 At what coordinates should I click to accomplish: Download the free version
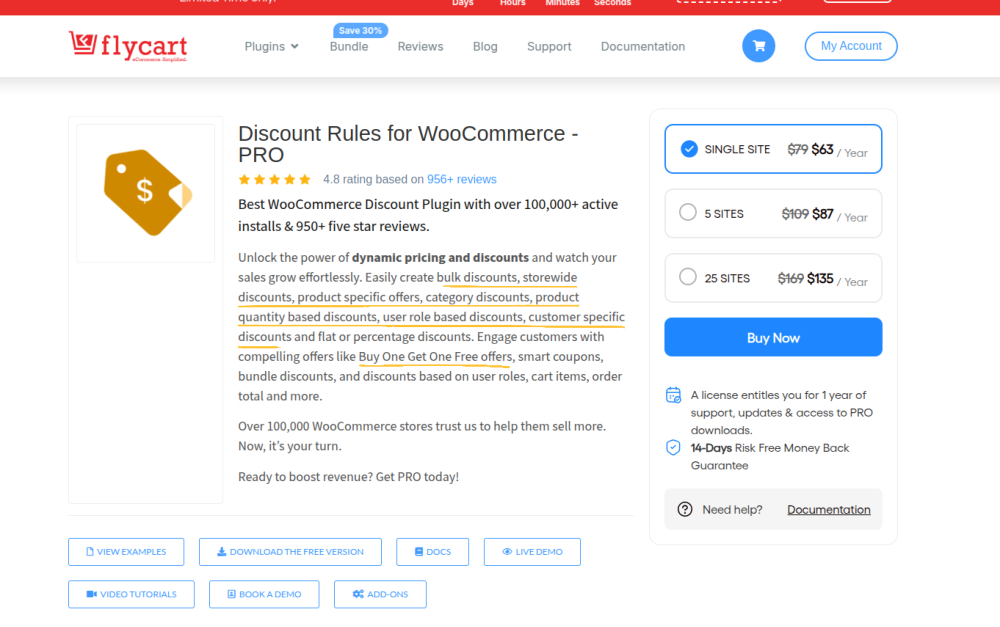coord(289,552)
